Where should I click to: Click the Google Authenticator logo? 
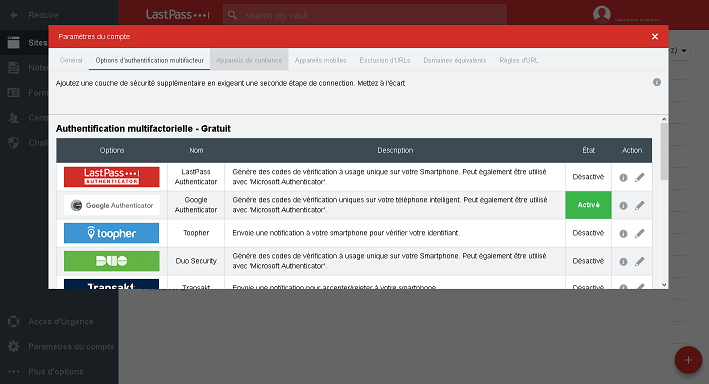(112, 205)
